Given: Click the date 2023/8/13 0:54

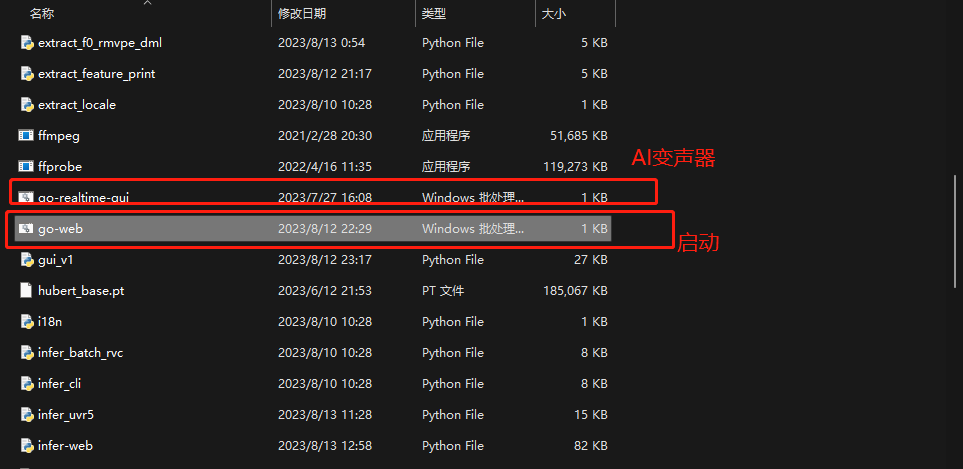Looking at the screenshot, I should tap(321, 43).
